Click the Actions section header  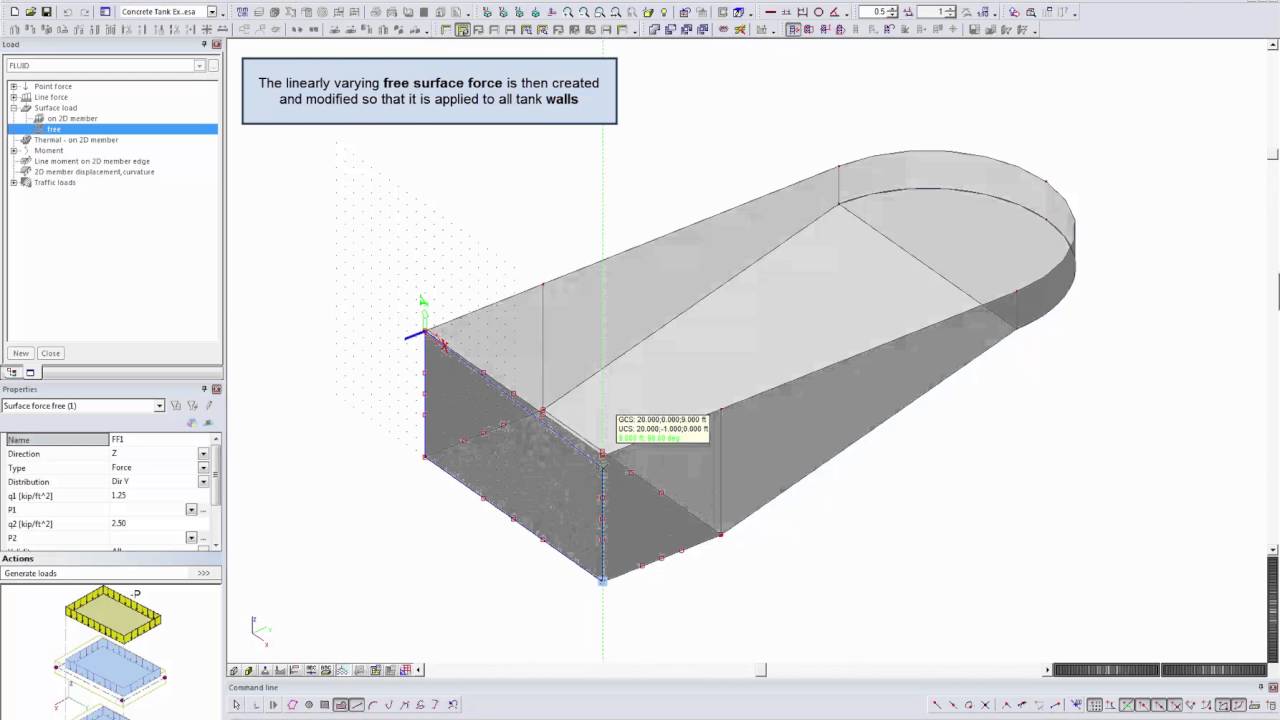pyautogui.click(x=111, y=558)
